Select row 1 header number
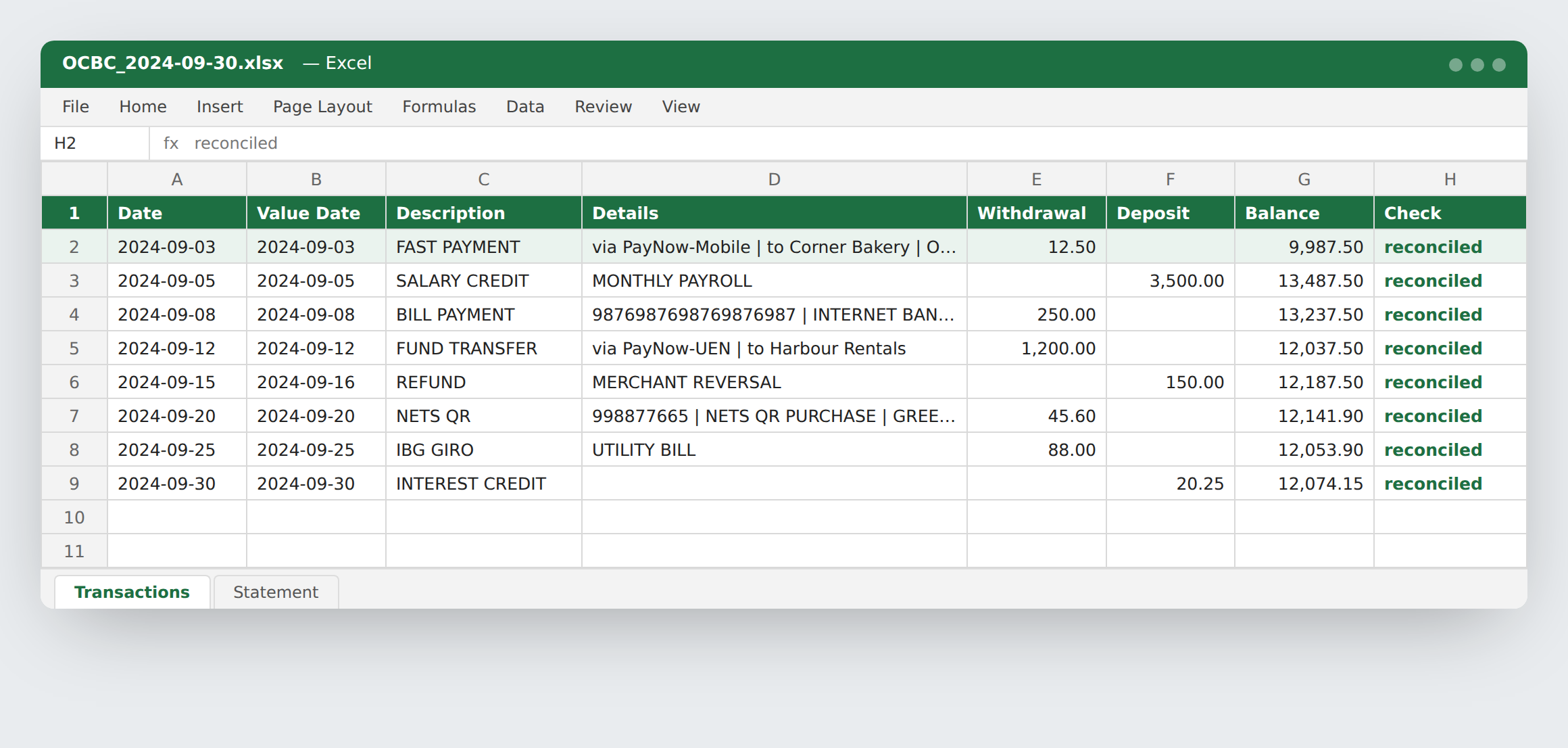 pos(74,213)
